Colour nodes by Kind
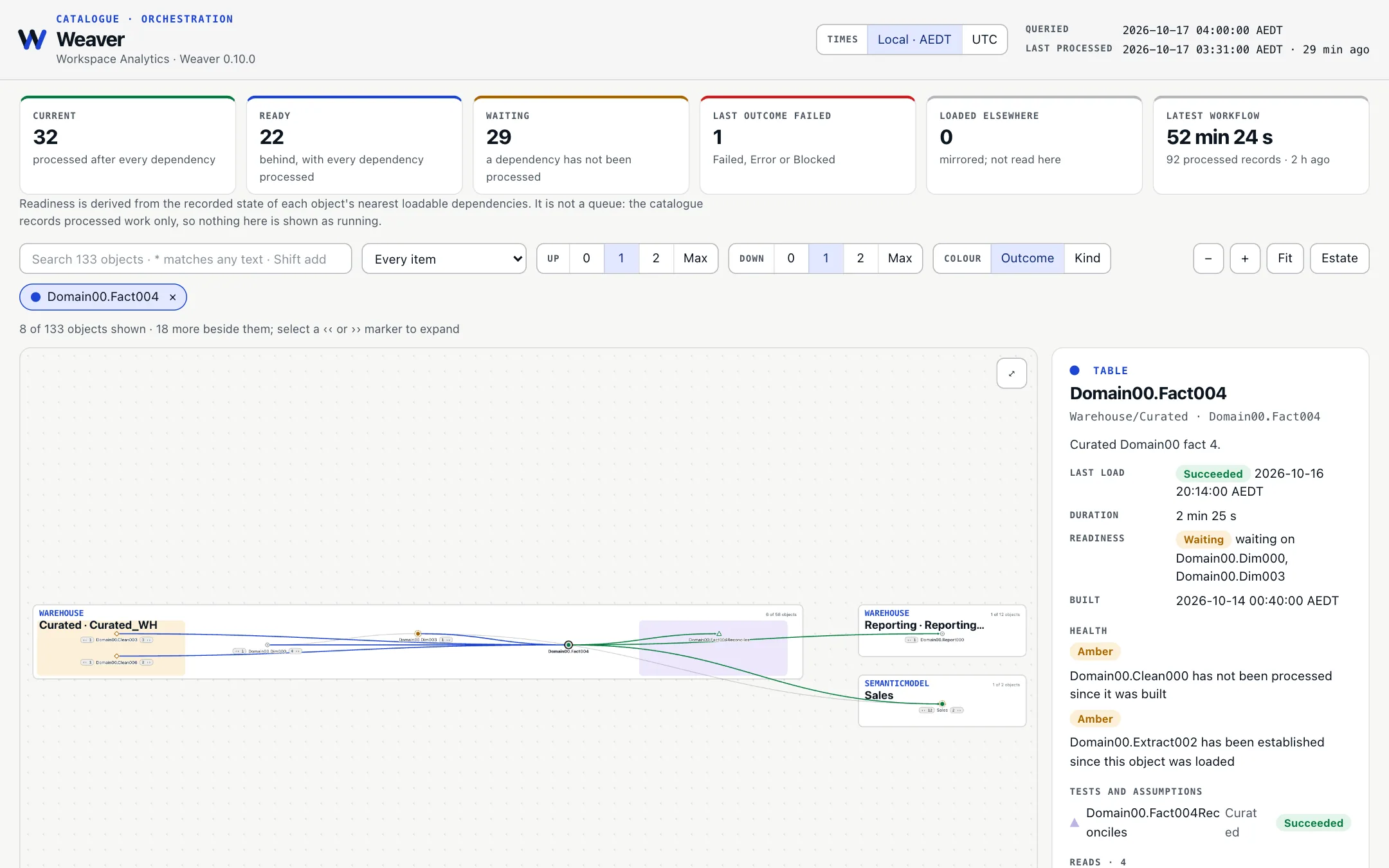This screenshot has width=1389, height=868. pyautogui.click(x=1087, y=258)
